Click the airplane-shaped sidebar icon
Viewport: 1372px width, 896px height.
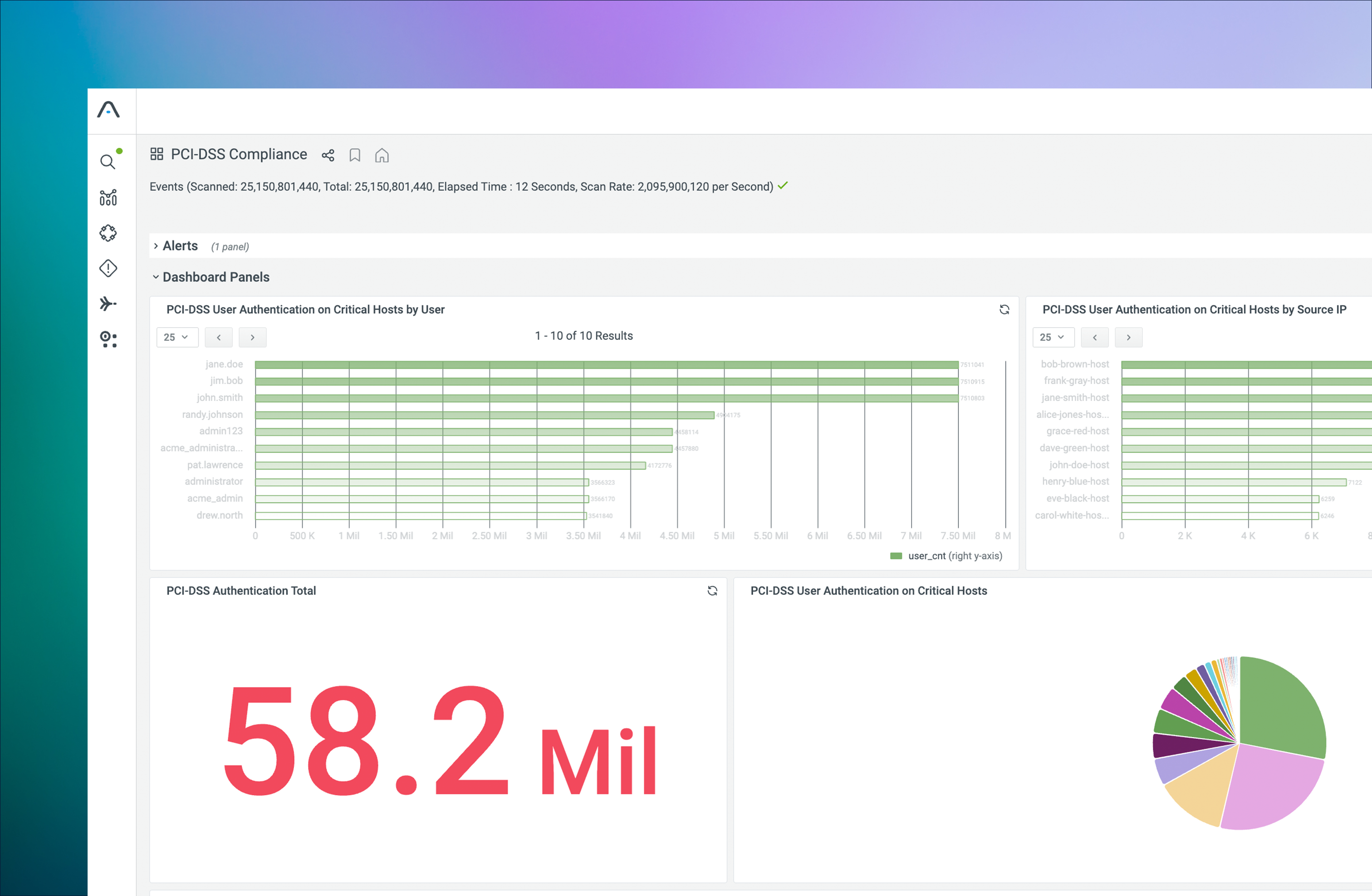(108, 304)
